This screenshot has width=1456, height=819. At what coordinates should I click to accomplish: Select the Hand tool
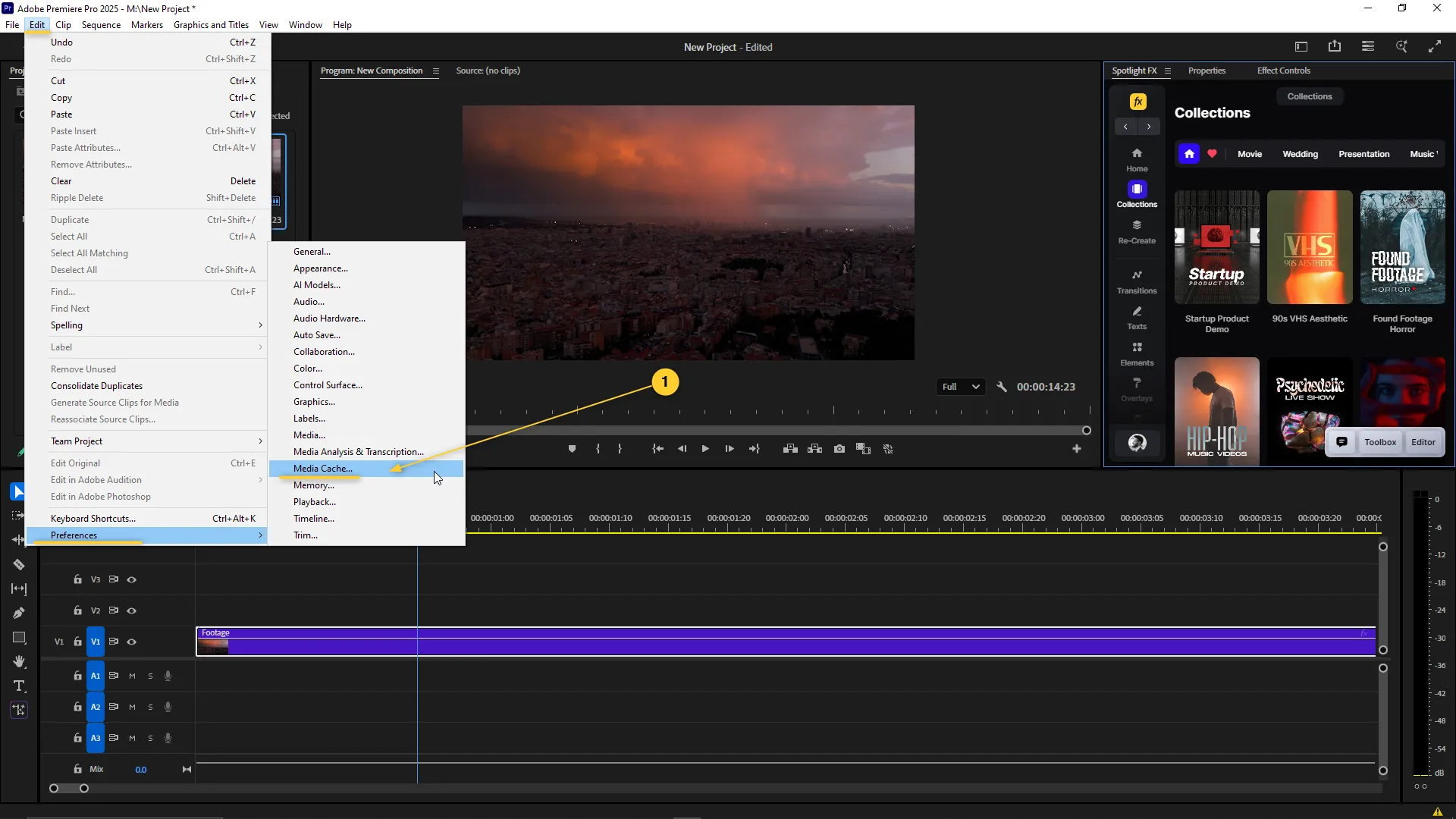(x=19, y=661)
